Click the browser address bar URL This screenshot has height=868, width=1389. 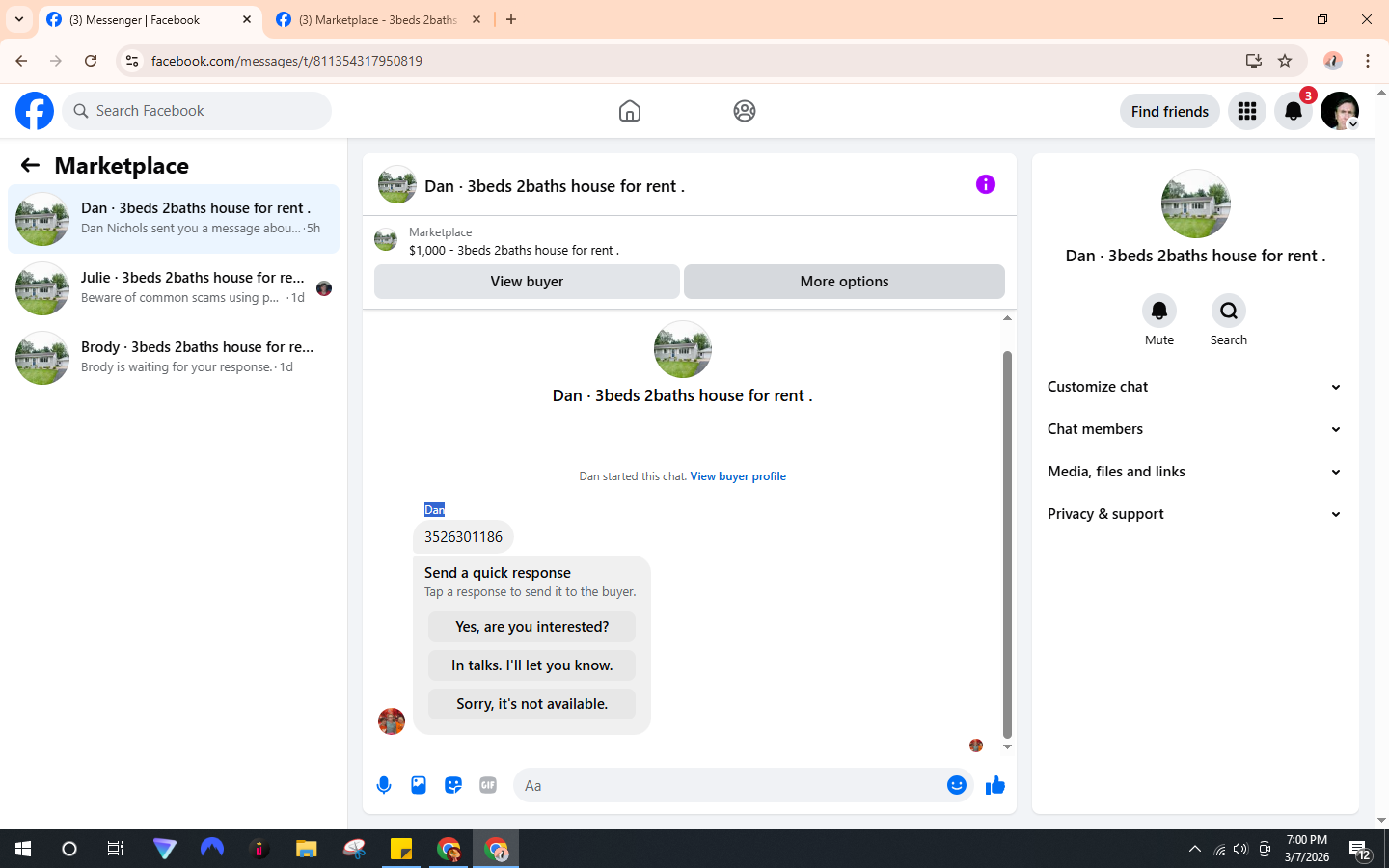(286, 61)
